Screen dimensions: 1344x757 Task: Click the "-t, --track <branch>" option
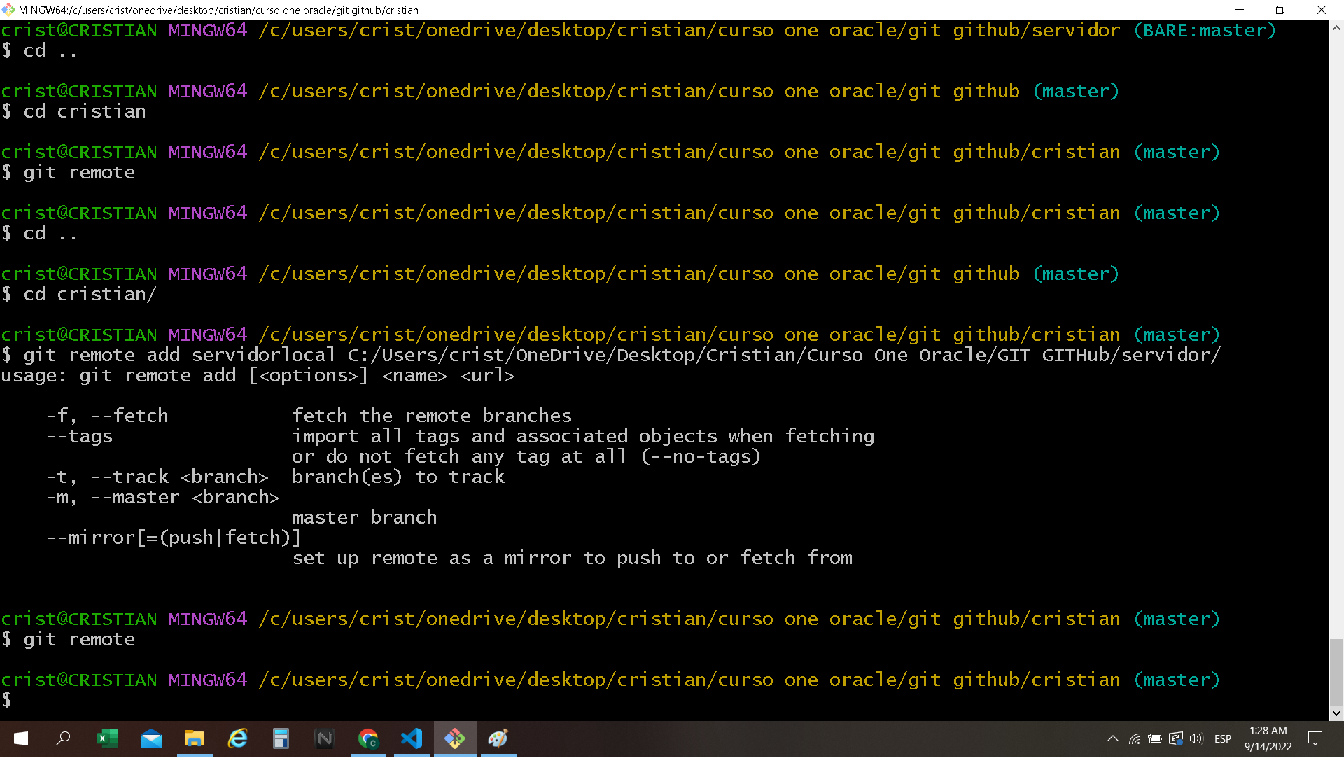click(158, 477)
